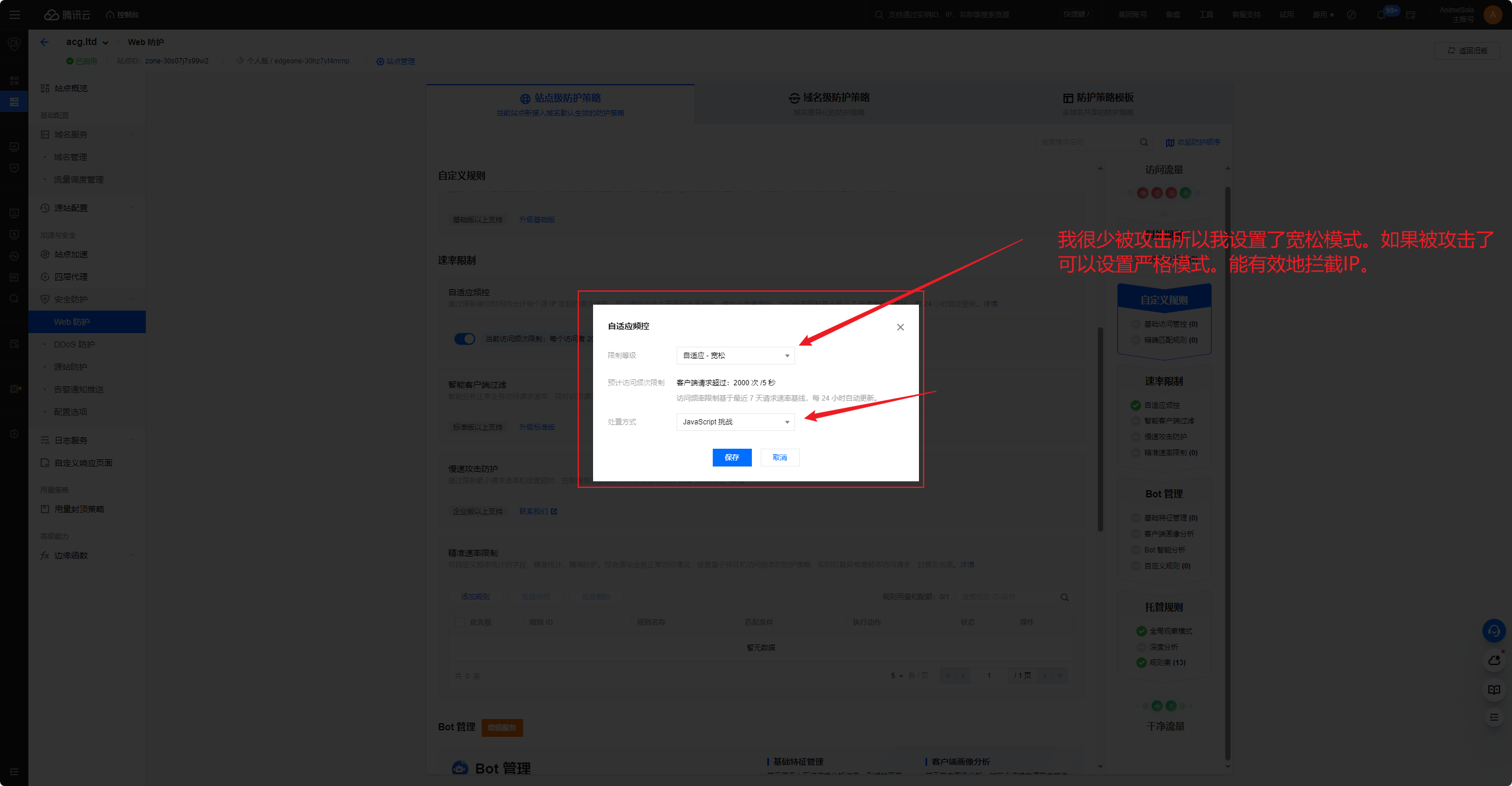Click 收起防护顺序 toggle link
Image resolution: width=1512 pixels, height=786 pixels.
point(1193,142)
